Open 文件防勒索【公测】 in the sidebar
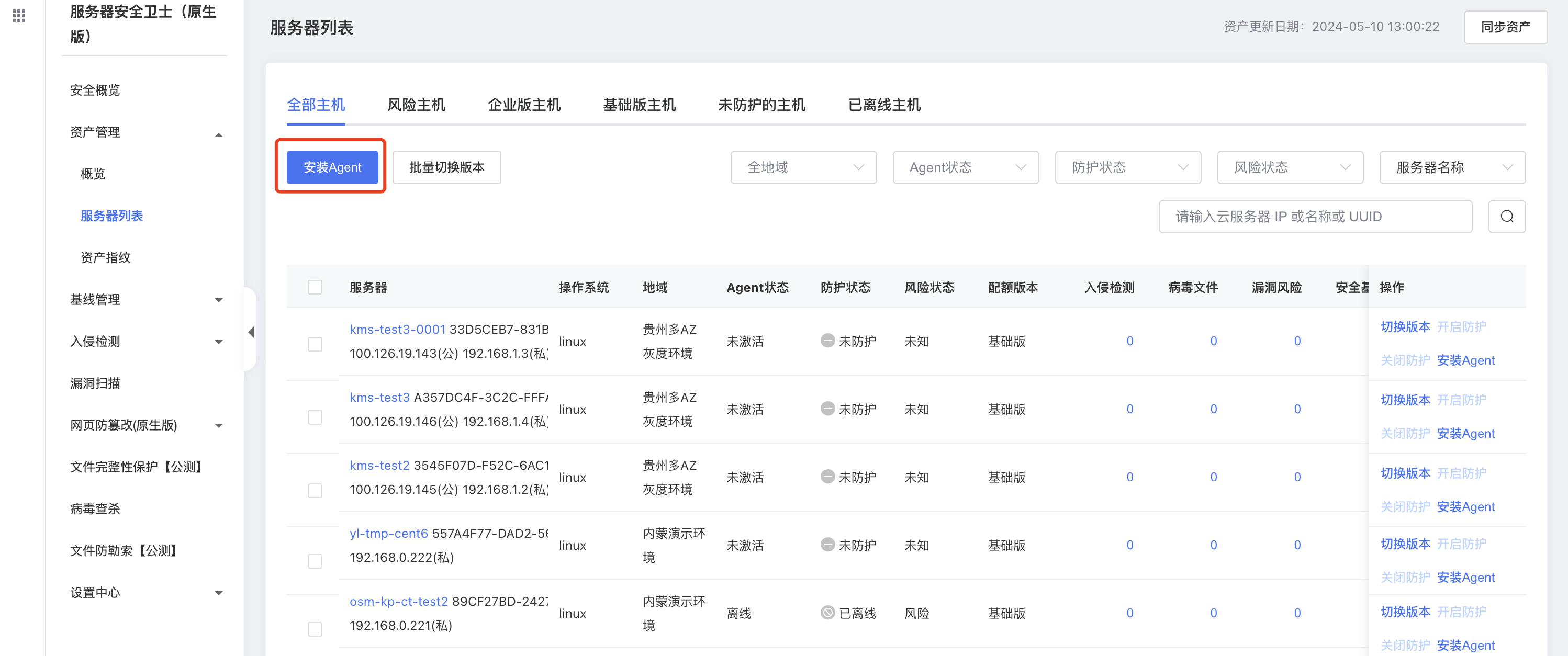Image resolution: width=1568 pixels, height=656 pixels. (x=124, y=551)
